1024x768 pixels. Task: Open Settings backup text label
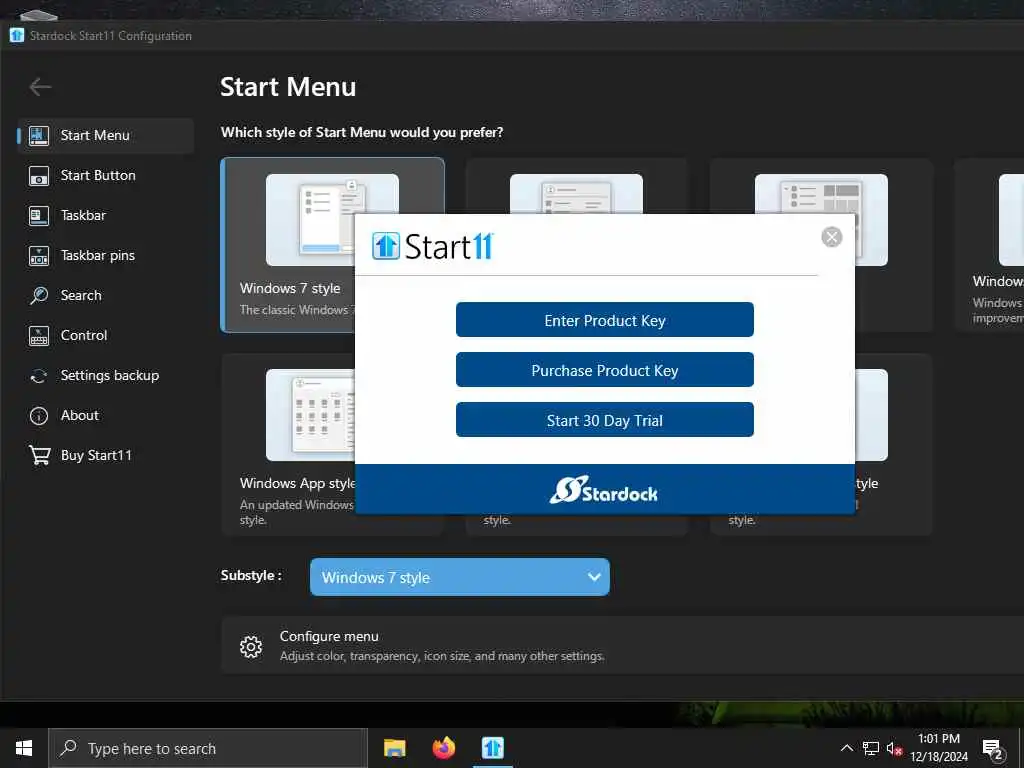[x=110, y=376]
